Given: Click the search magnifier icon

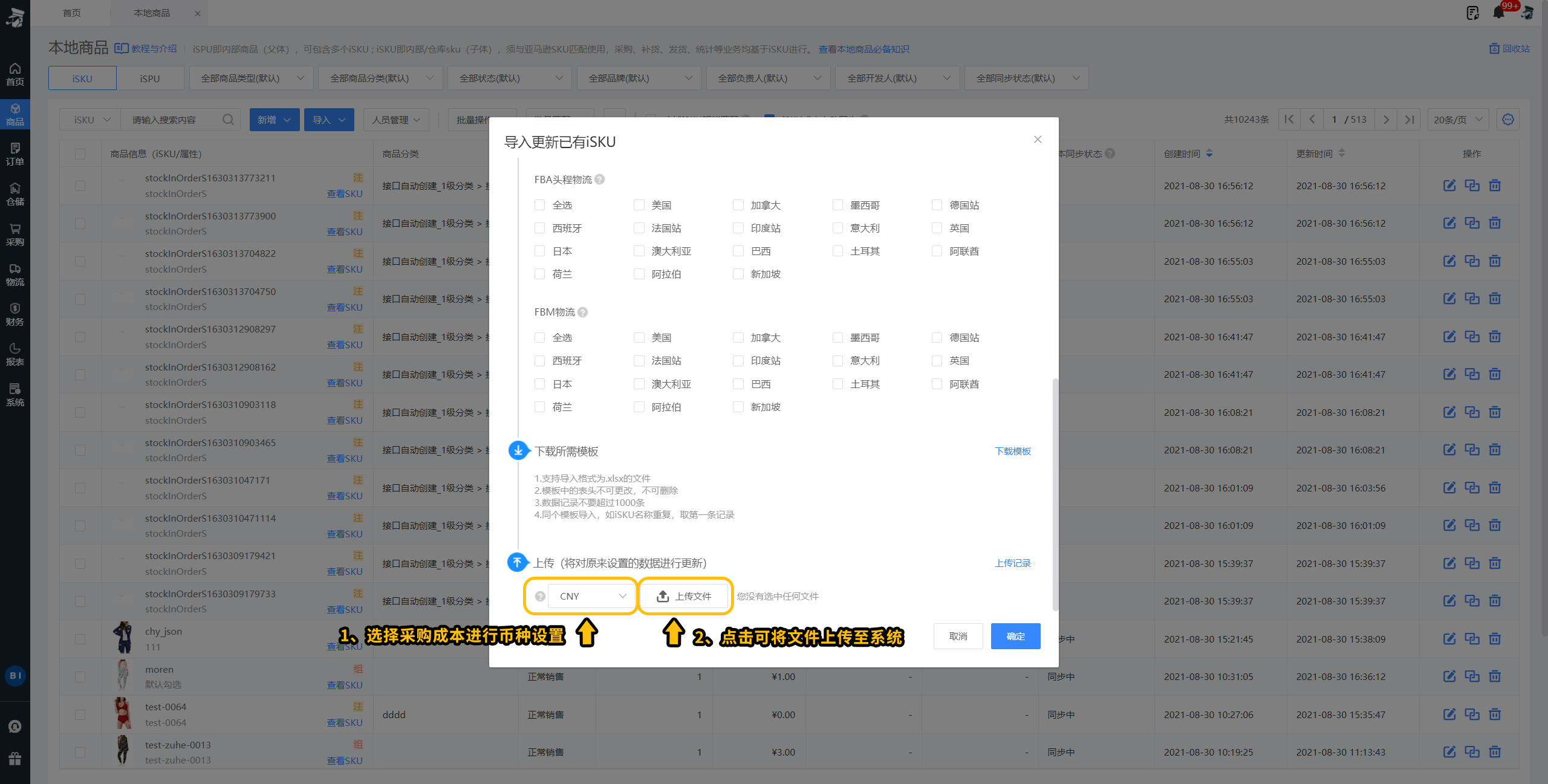Looking at the screenshot, I should pyautogui.click(x=228, y=120).
